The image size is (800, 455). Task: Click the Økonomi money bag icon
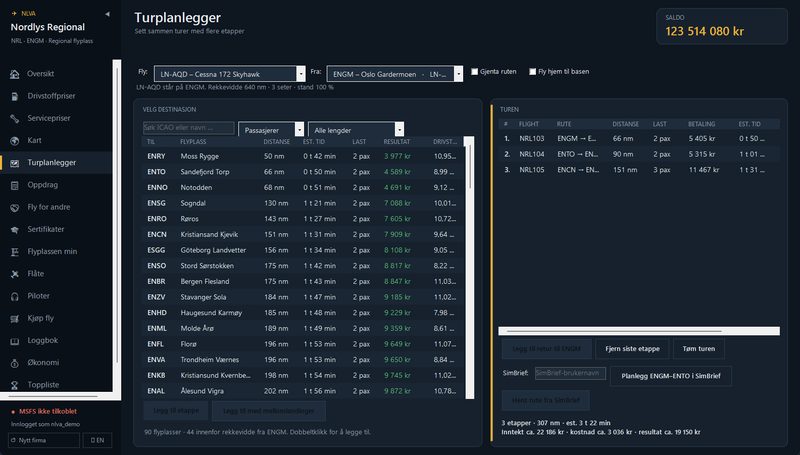click(x=15, y=363)
